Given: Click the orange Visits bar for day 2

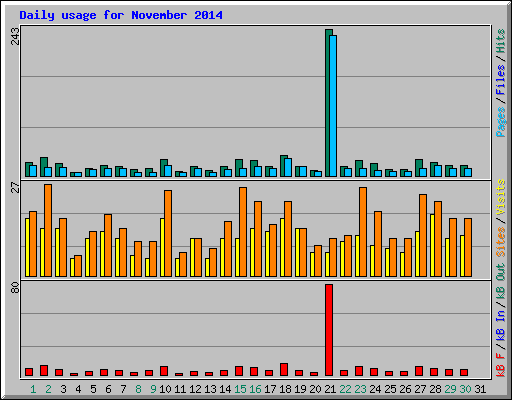Looking at the screenshot, I should tap(48, 230).
